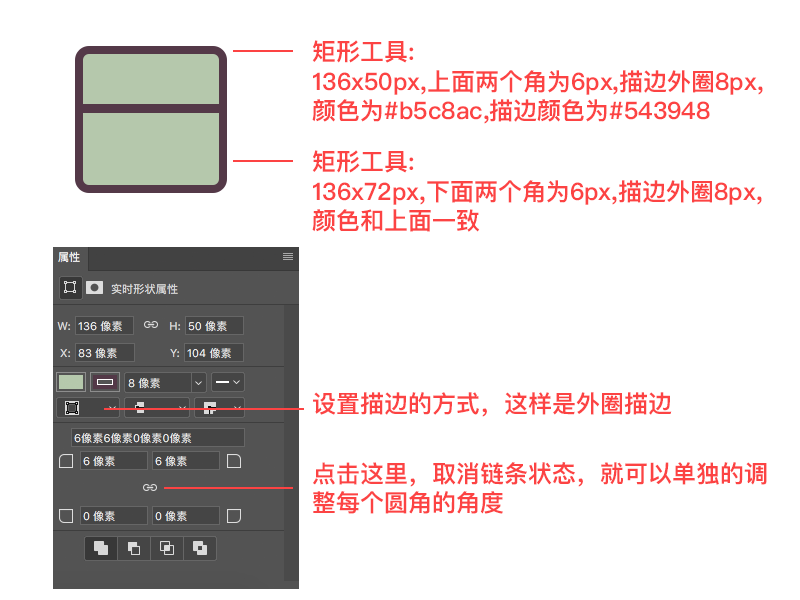Select the mask icon beside 实时形状属性
Viewport: 800px width, 600px height.
94,288
